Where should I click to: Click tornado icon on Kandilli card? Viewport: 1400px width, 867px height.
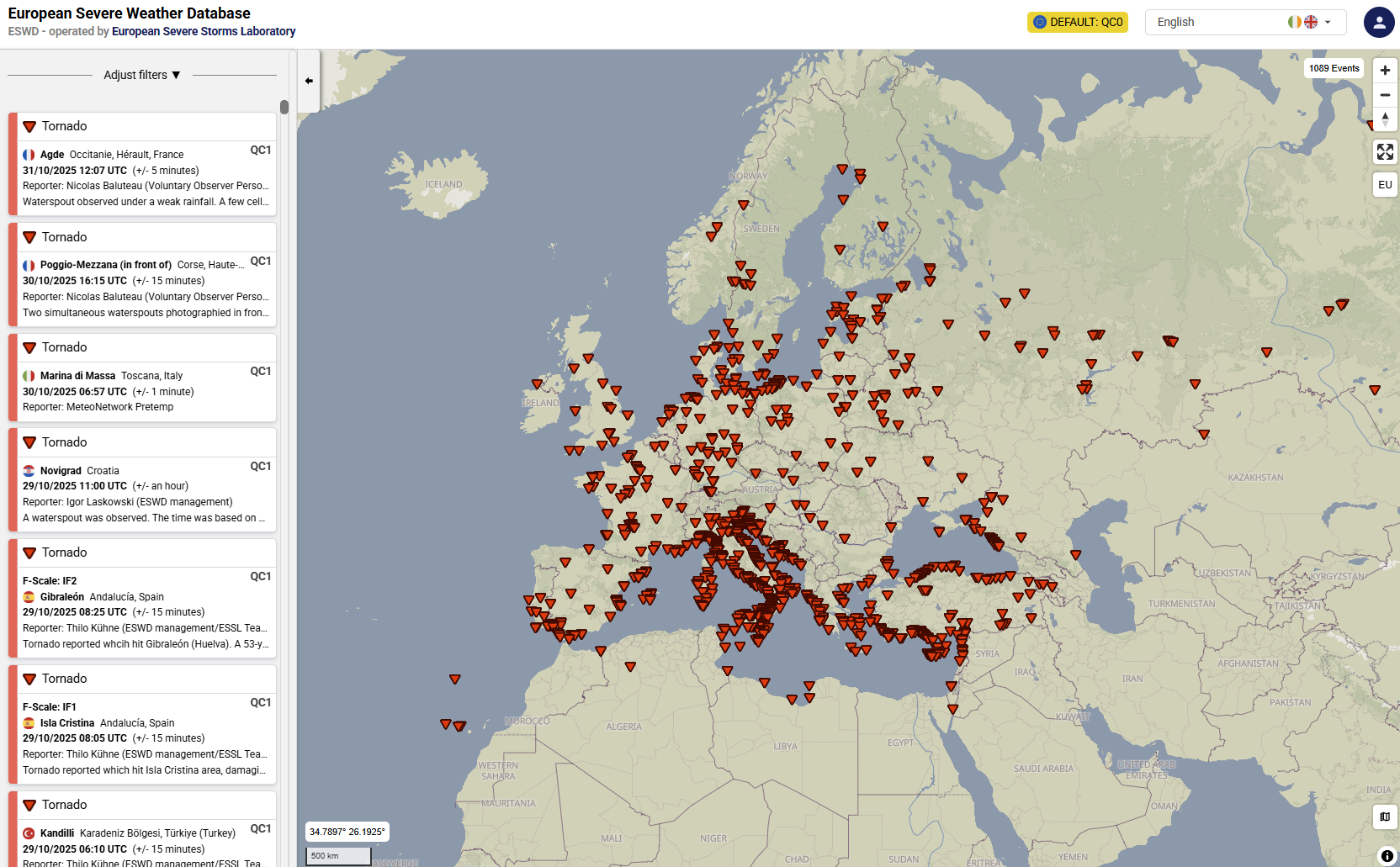[29, 806]
